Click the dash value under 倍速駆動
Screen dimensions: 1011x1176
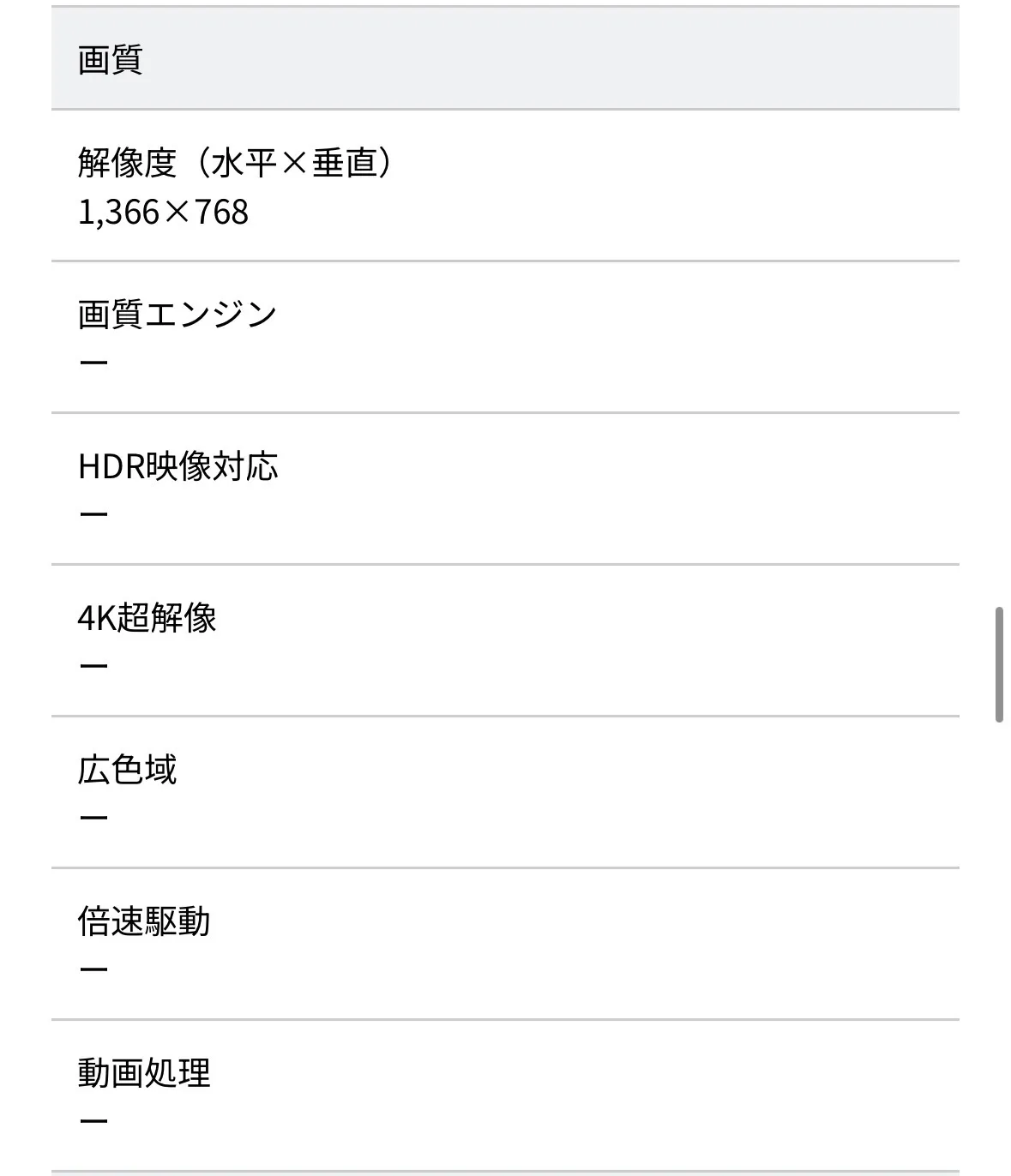point(93,969)
